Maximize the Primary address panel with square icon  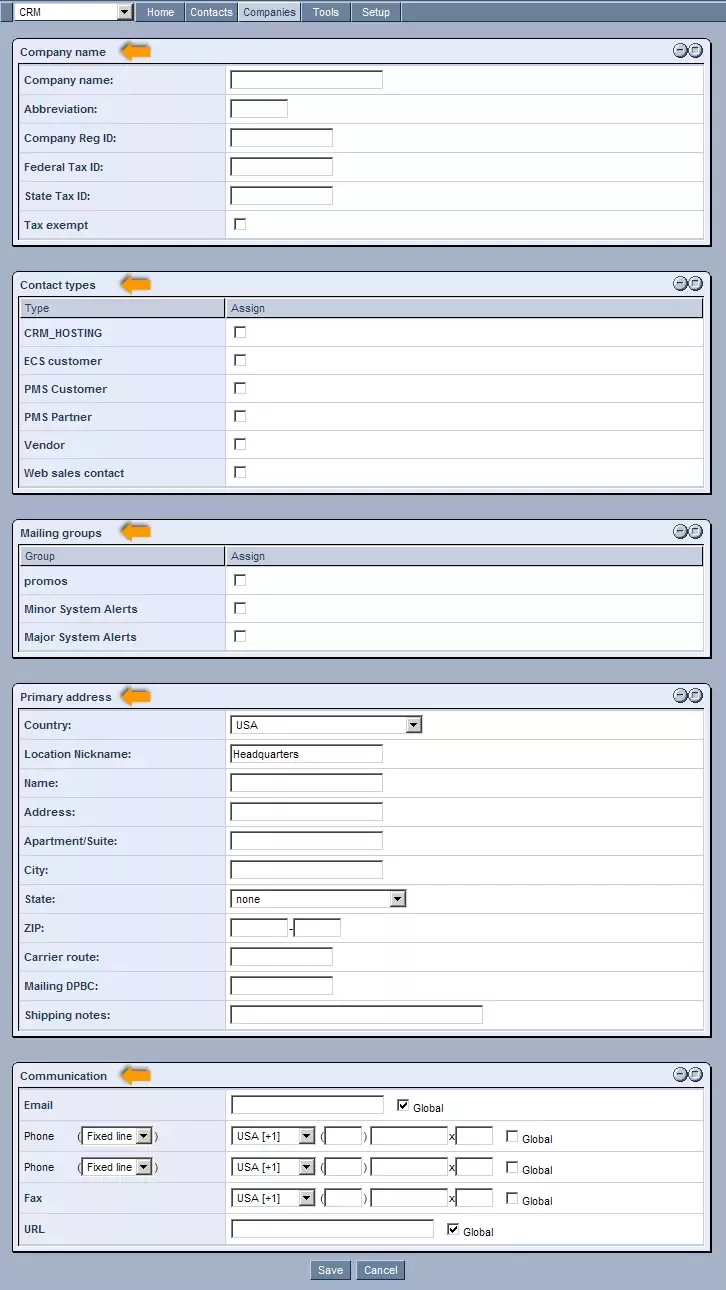[695, 695]
